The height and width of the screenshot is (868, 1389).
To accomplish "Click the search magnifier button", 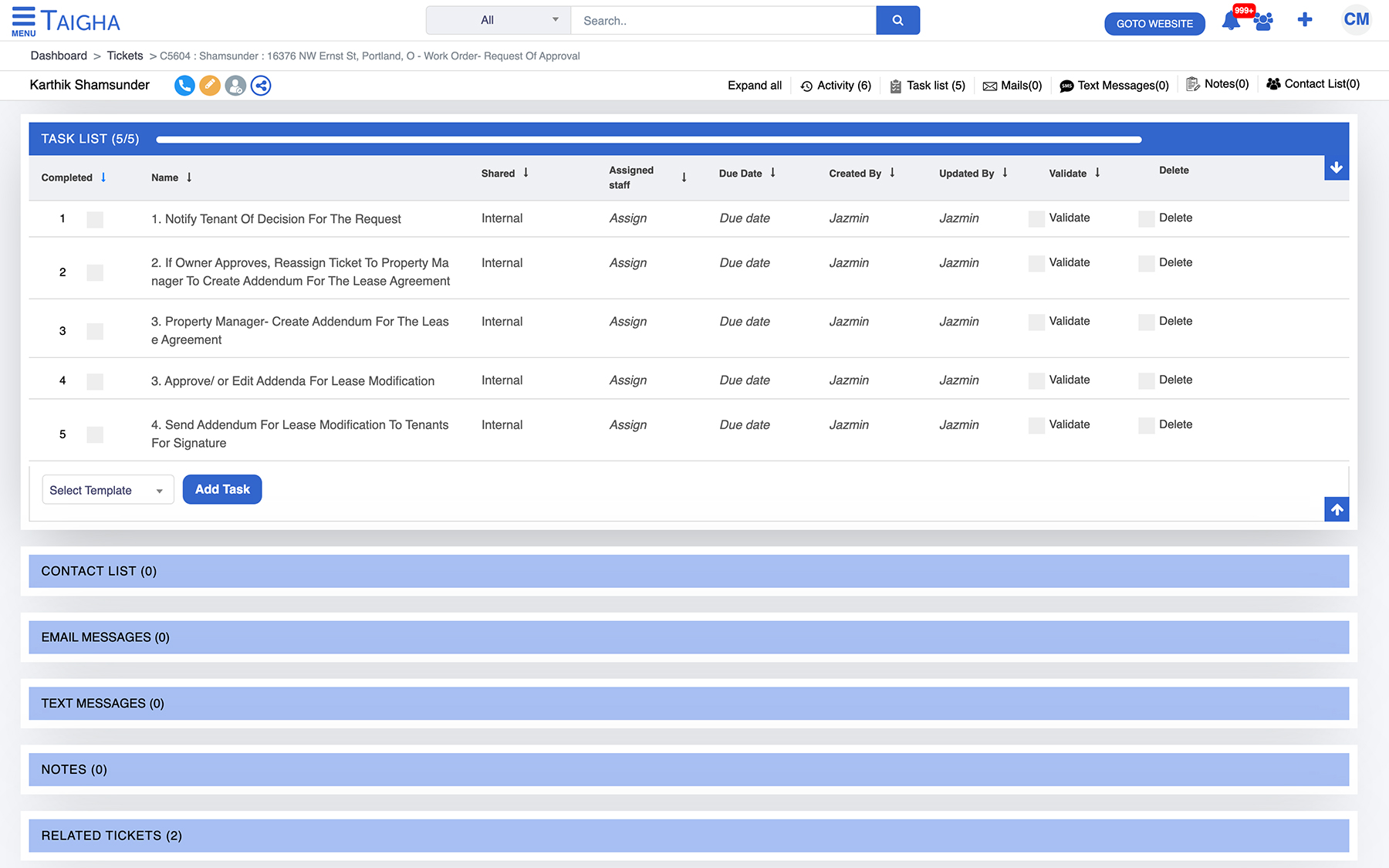I will pos(897,20).
